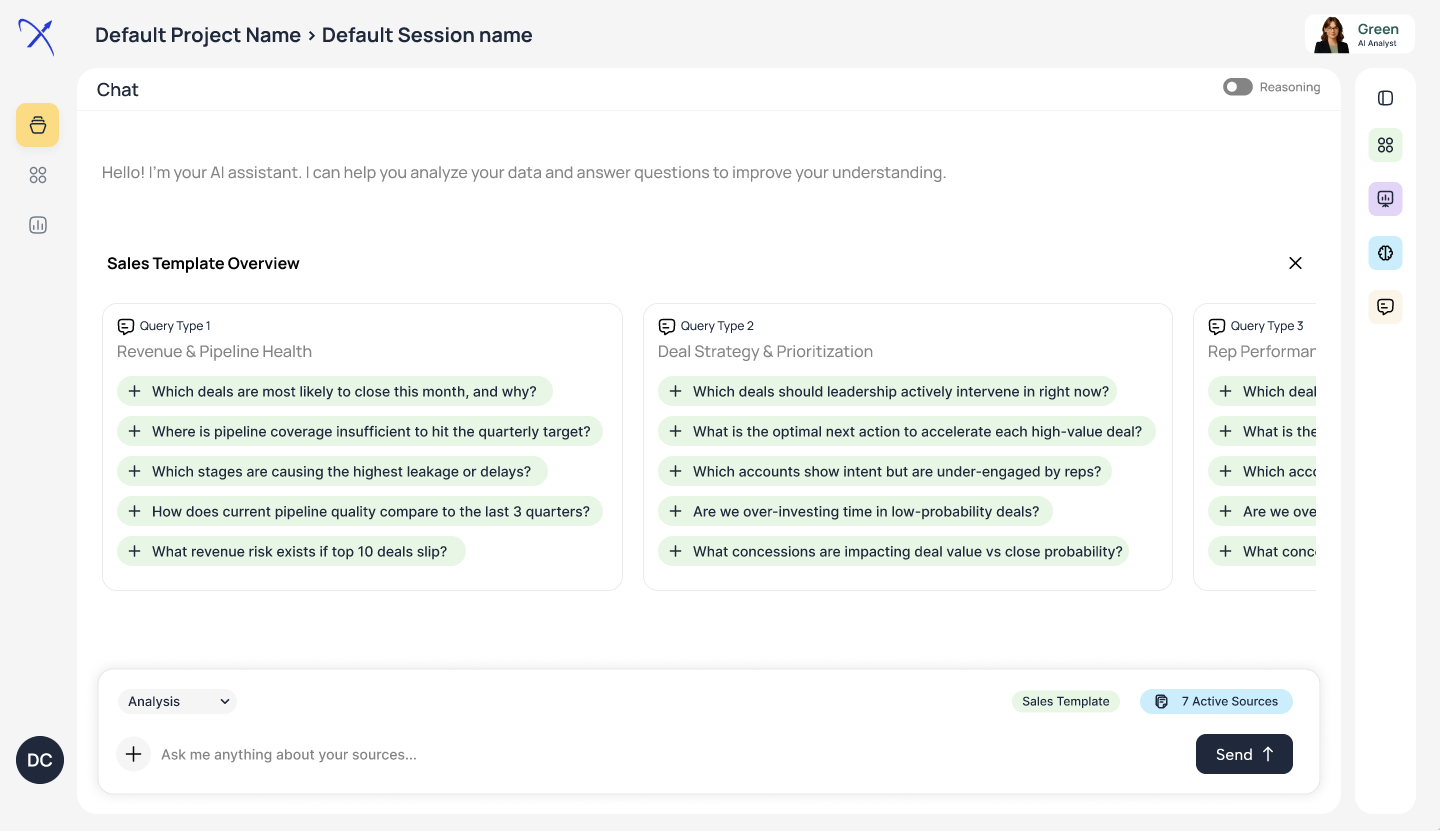Open the beige chat message icon in right sidebar
This screenshot has width=1440, height=831.
[1385, 307]
